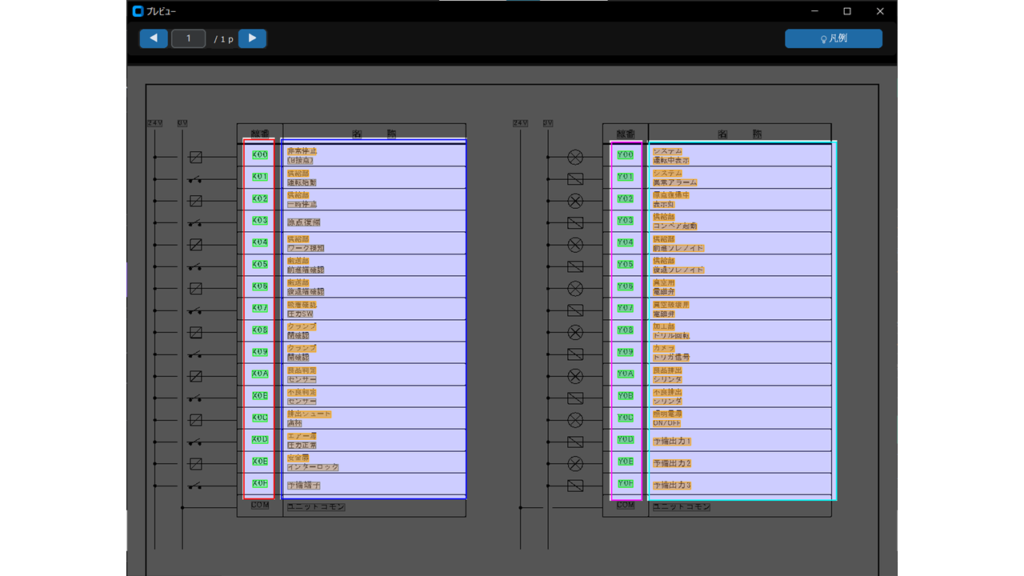The height and width of the screenshot is (576, 1024).
Task: Go to the next preview page
Action: [252, 39]
